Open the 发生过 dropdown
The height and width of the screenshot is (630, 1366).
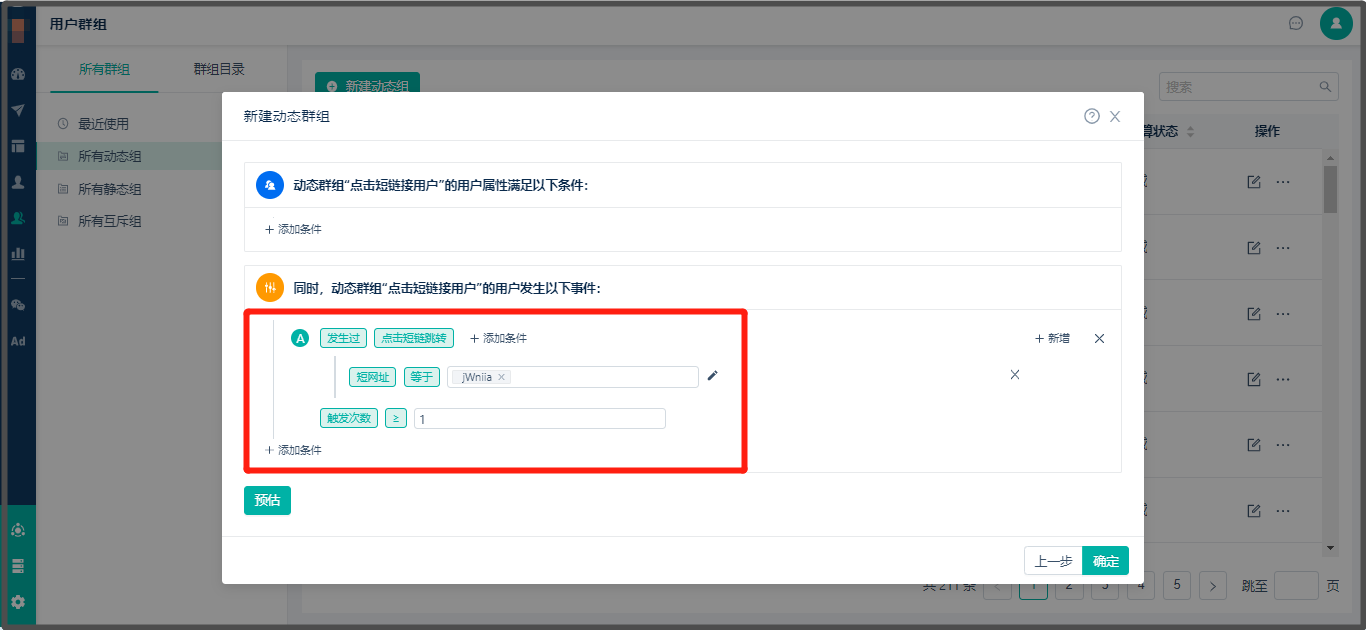[x=344, y=338]
